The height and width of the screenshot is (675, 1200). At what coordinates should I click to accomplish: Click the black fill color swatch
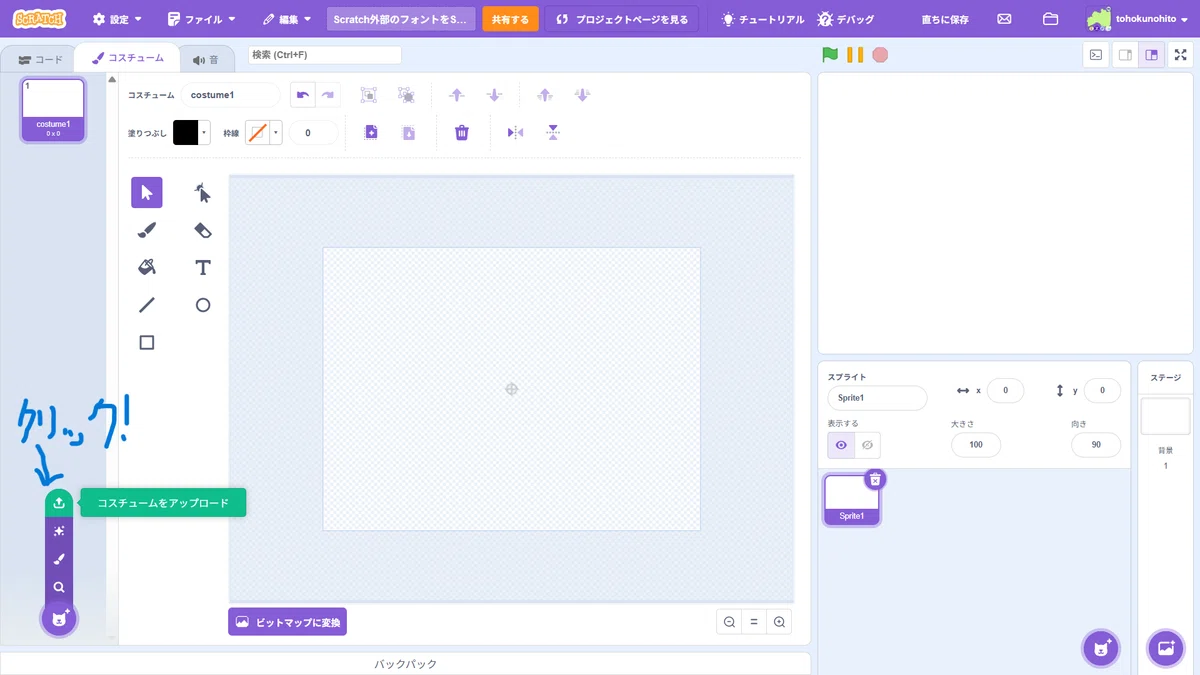186,132
